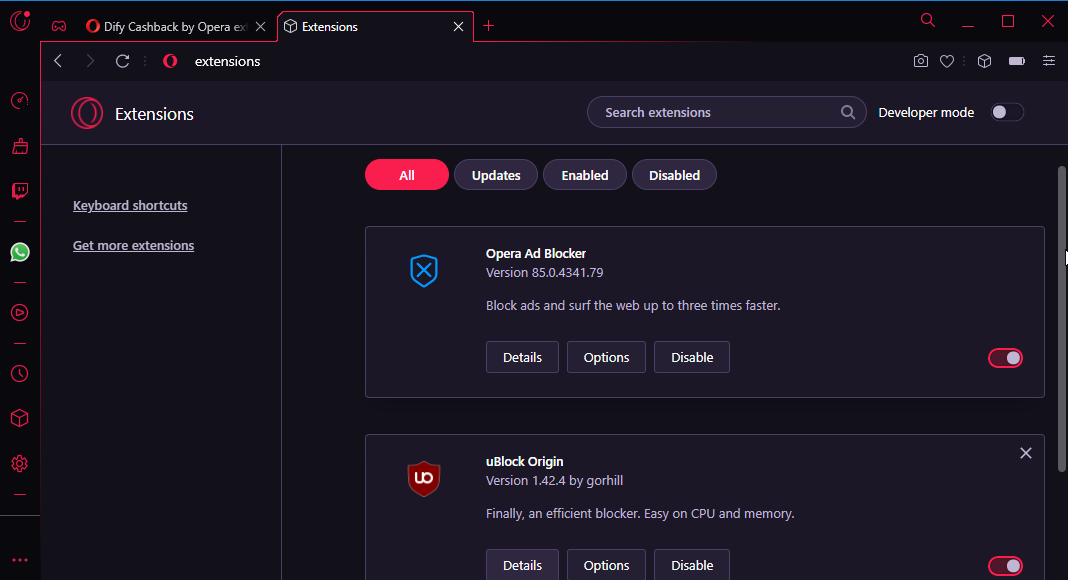Screen dimensions: 1068x580
Task: Open extensions cube in address bar
Action: pyautogui.click(x=984, y=61)
